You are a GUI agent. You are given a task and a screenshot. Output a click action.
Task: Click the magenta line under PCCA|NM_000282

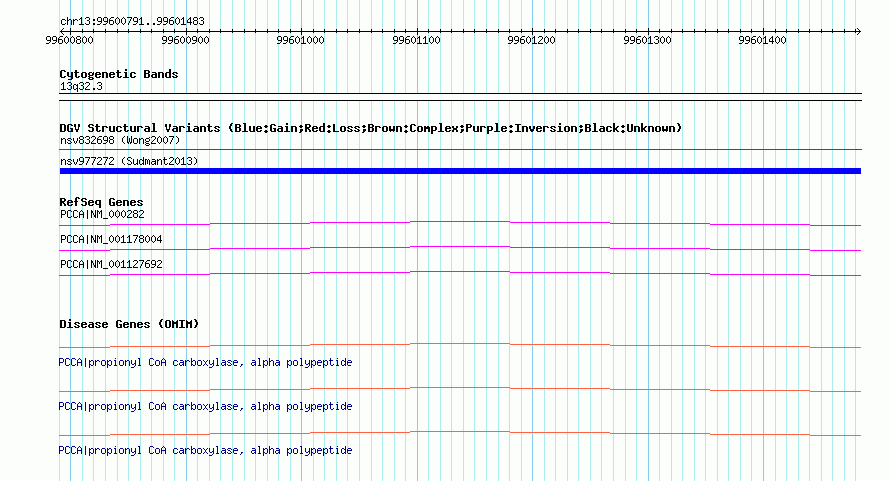pos(460,223)
